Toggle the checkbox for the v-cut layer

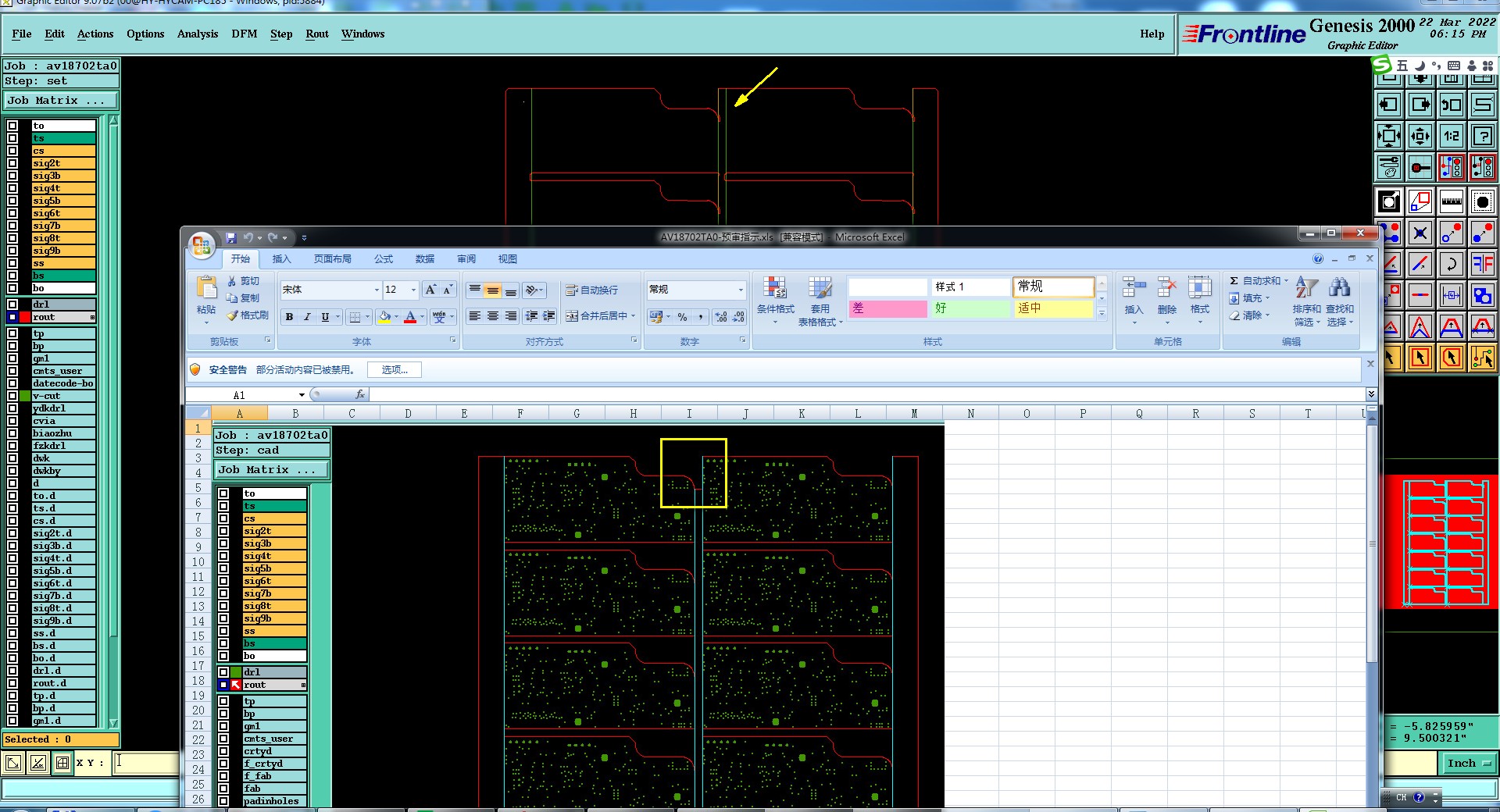tap(12, 396)
